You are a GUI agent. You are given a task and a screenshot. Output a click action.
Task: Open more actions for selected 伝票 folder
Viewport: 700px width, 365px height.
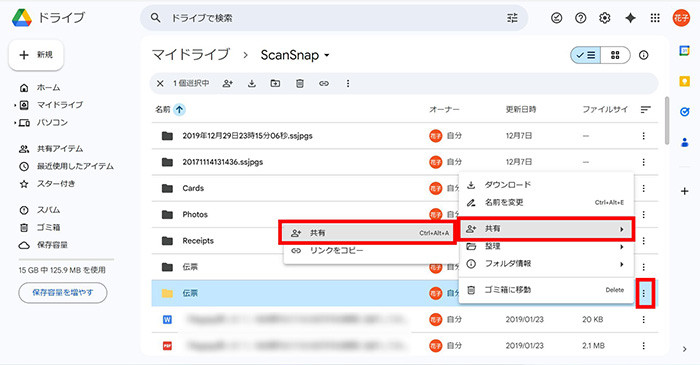pos(644,293)
